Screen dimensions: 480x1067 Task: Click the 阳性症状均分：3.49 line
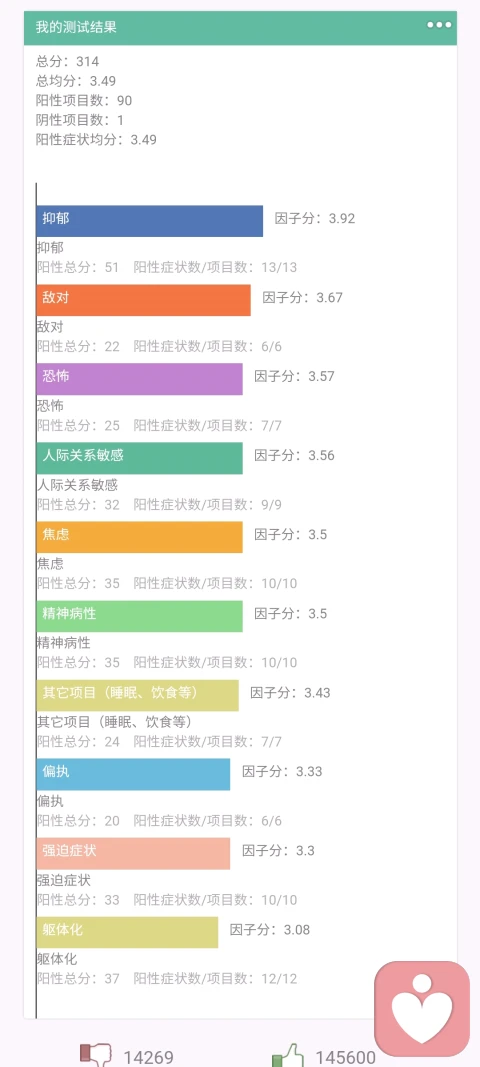[x=96, y=139]
